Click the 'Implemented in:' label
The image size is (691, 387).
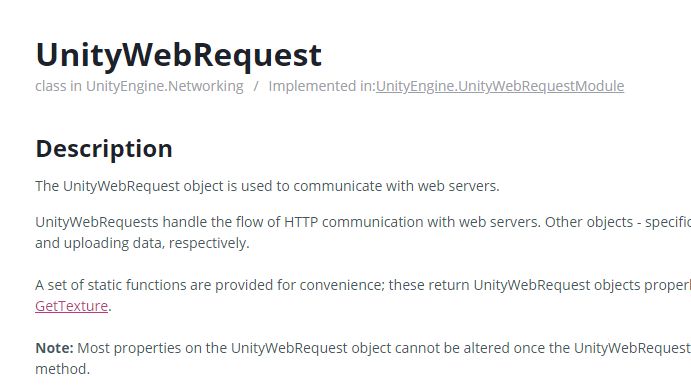pos(322,86)
